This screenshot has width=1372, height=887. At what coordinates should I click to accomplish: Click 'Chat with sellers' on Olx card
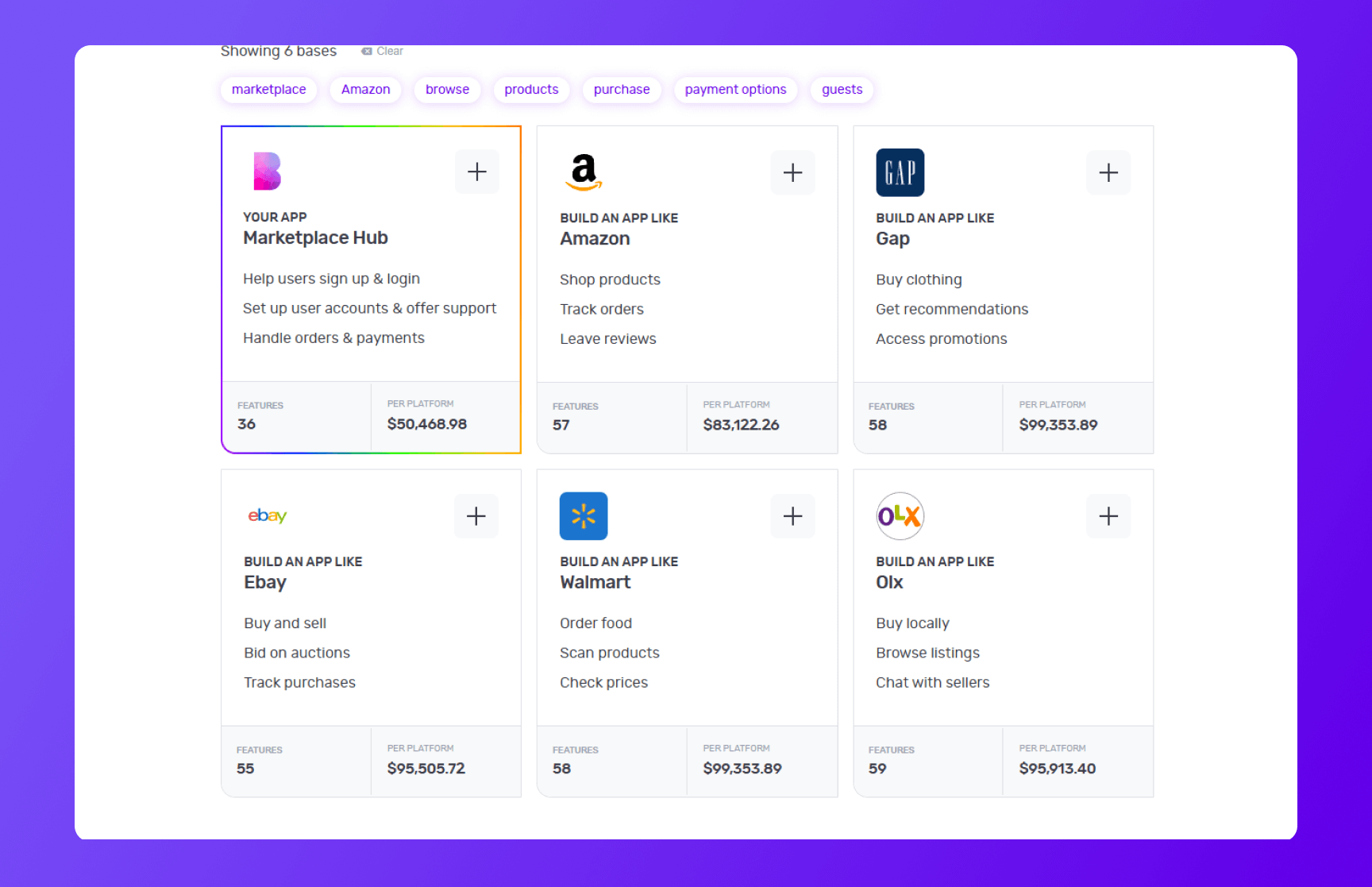pos(932,682)
